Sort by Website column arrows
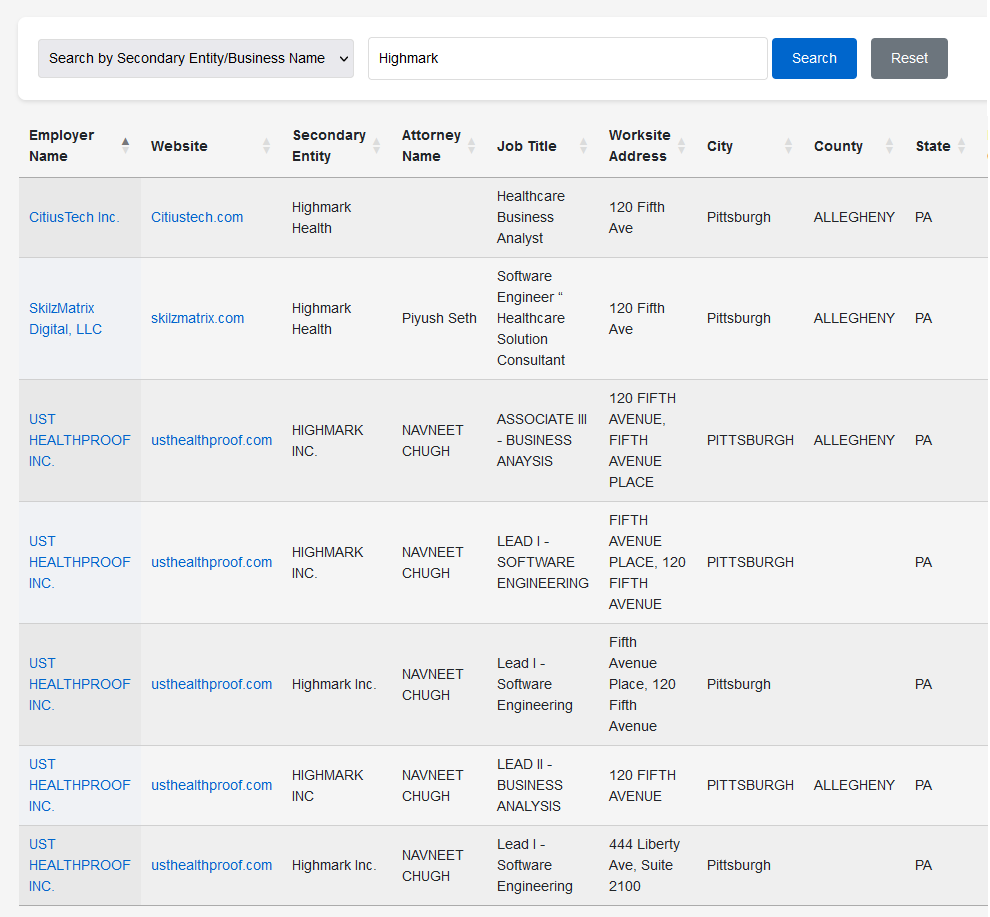The width and height of the screenshot is (990, 917). pos(266,146)
